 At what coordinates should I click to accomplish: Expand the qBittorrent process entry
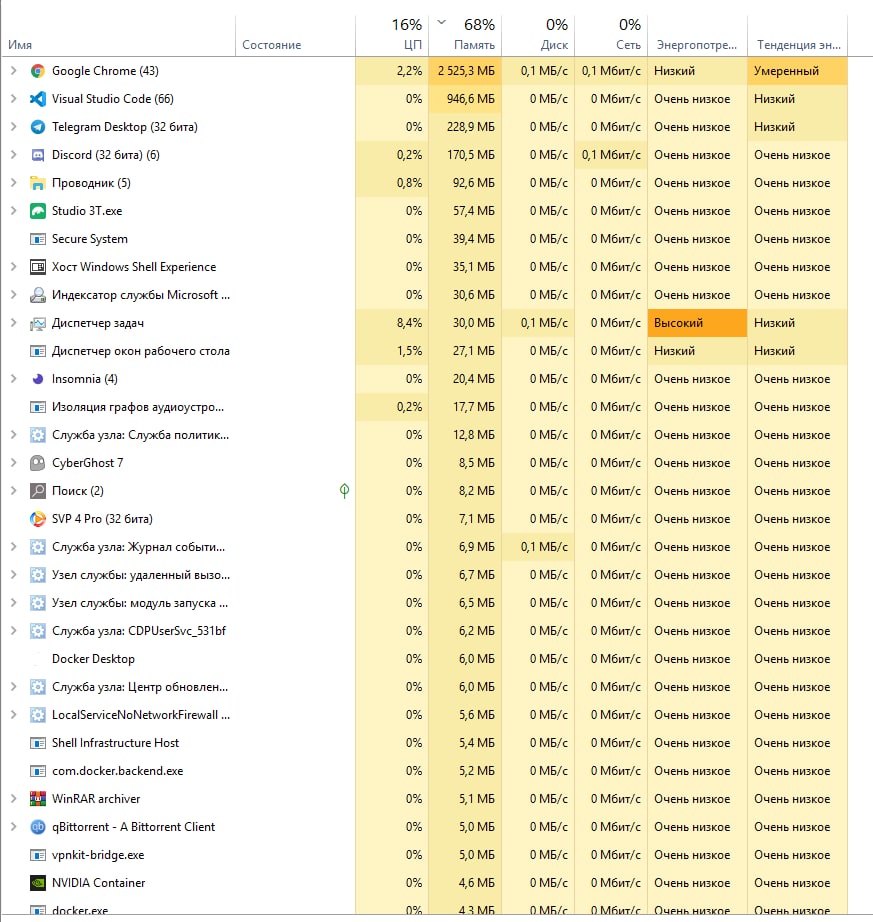tap(14, 827)
